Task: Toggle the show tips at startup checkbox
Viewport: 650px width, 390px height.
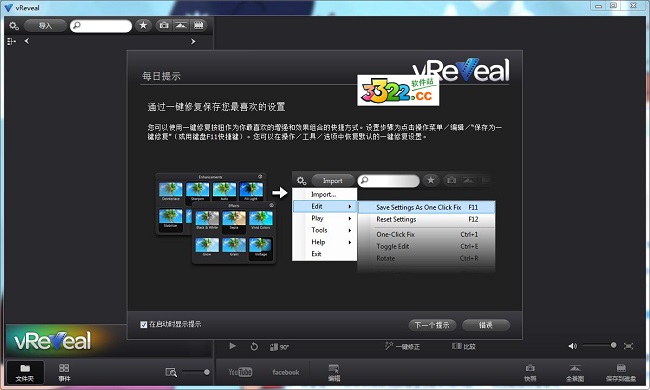Action: point(144,325)
